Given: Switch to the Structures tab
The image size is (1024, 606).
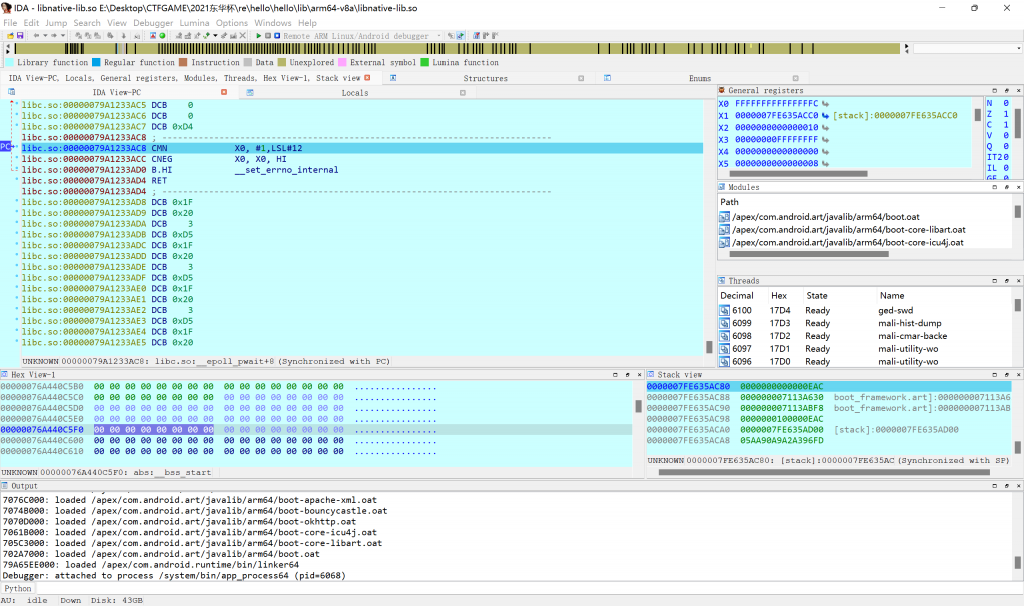Looking at the screenshot, I should pos(485,78).
